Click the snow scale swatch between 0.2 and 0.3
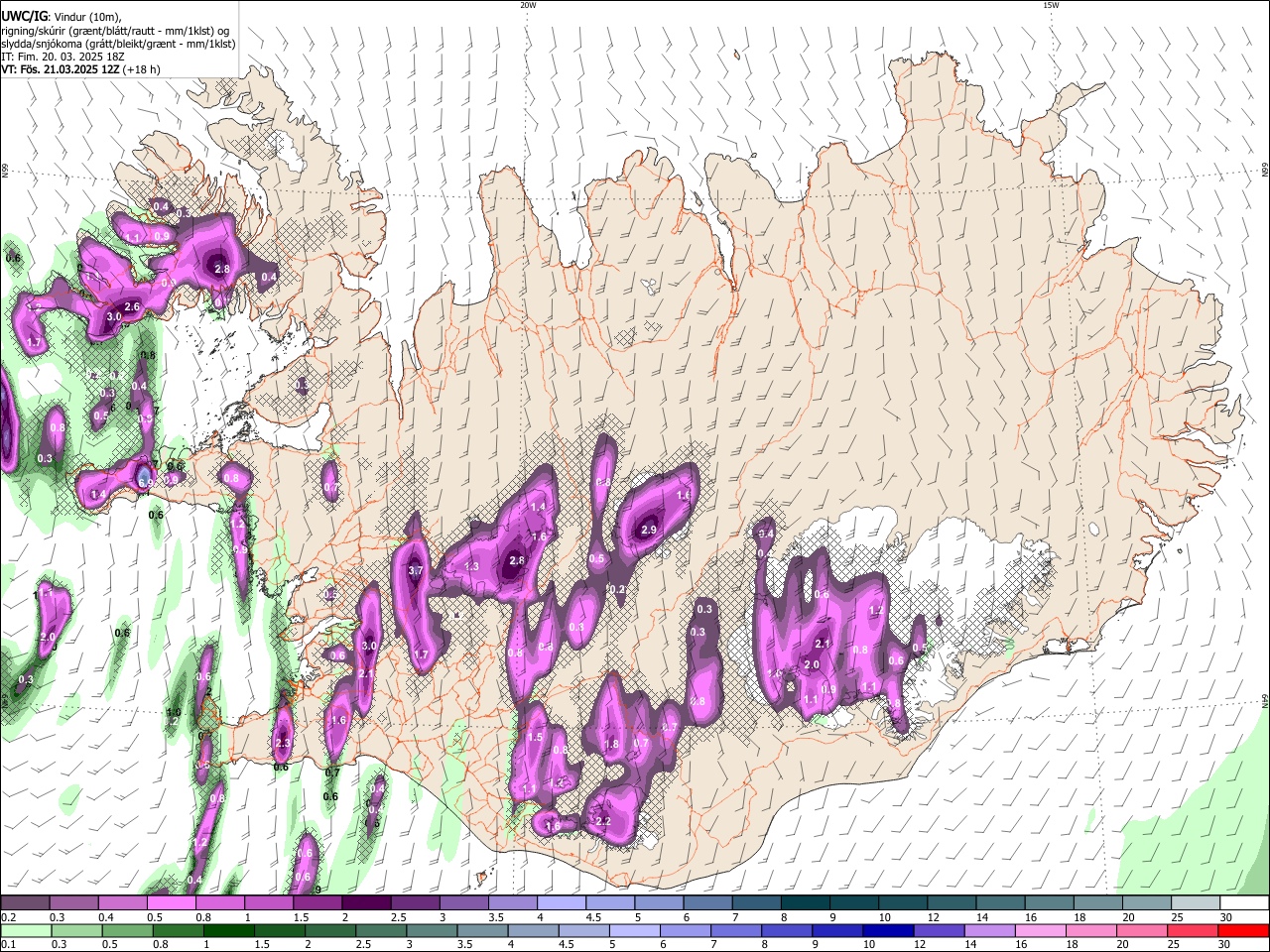Image resolution: width=1270 pixels, height=952 pixels. tap(25, 902)
